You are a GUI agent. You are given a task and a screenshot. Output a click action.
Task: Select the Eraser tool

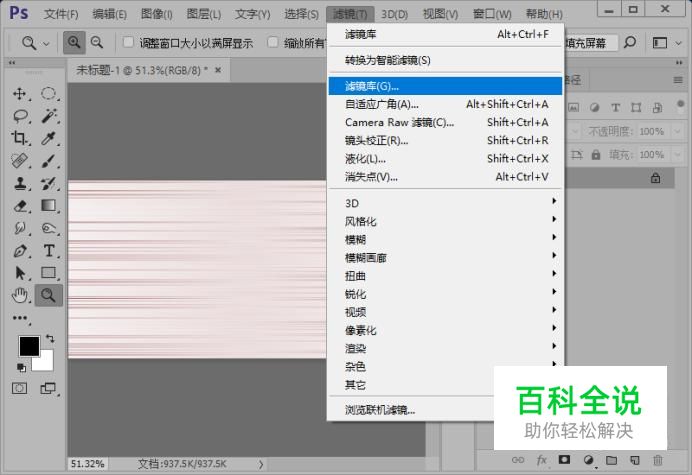[x=19, y=206]
